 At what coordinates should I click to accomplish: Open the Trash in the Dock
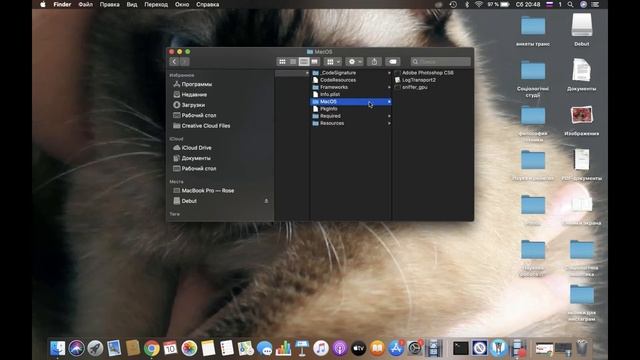point(582,349)
